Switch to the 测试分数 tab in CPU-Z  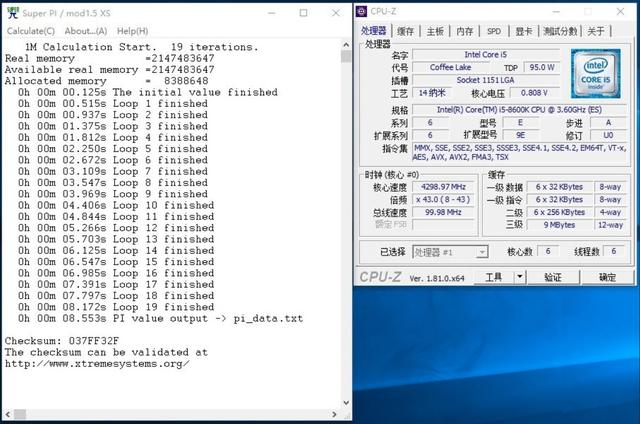tap(560, 31)
